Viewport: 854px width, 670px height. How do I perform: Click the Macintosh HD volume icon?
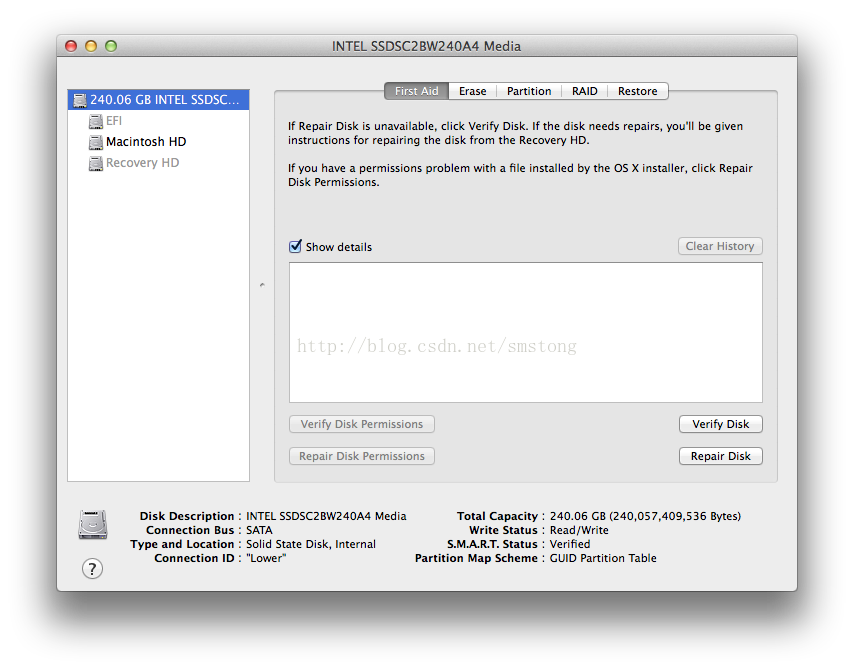coord(96,142)
